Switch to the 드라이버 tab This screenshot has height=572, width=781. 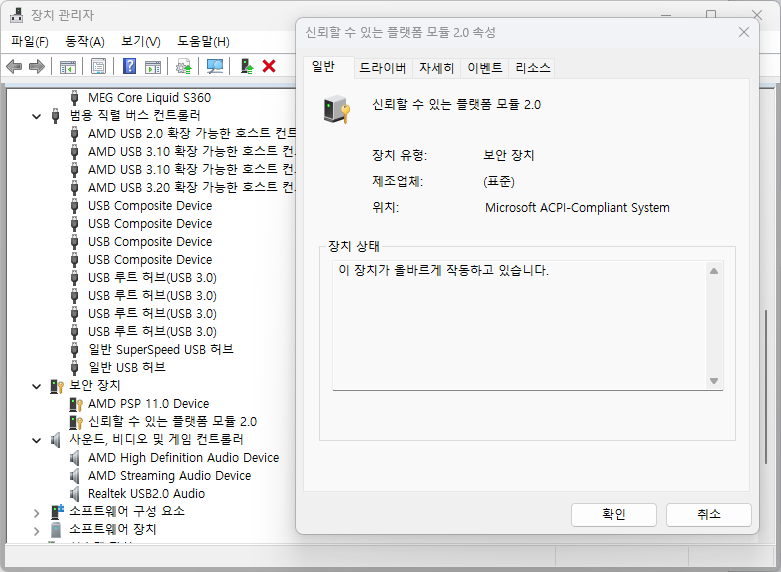383,68
